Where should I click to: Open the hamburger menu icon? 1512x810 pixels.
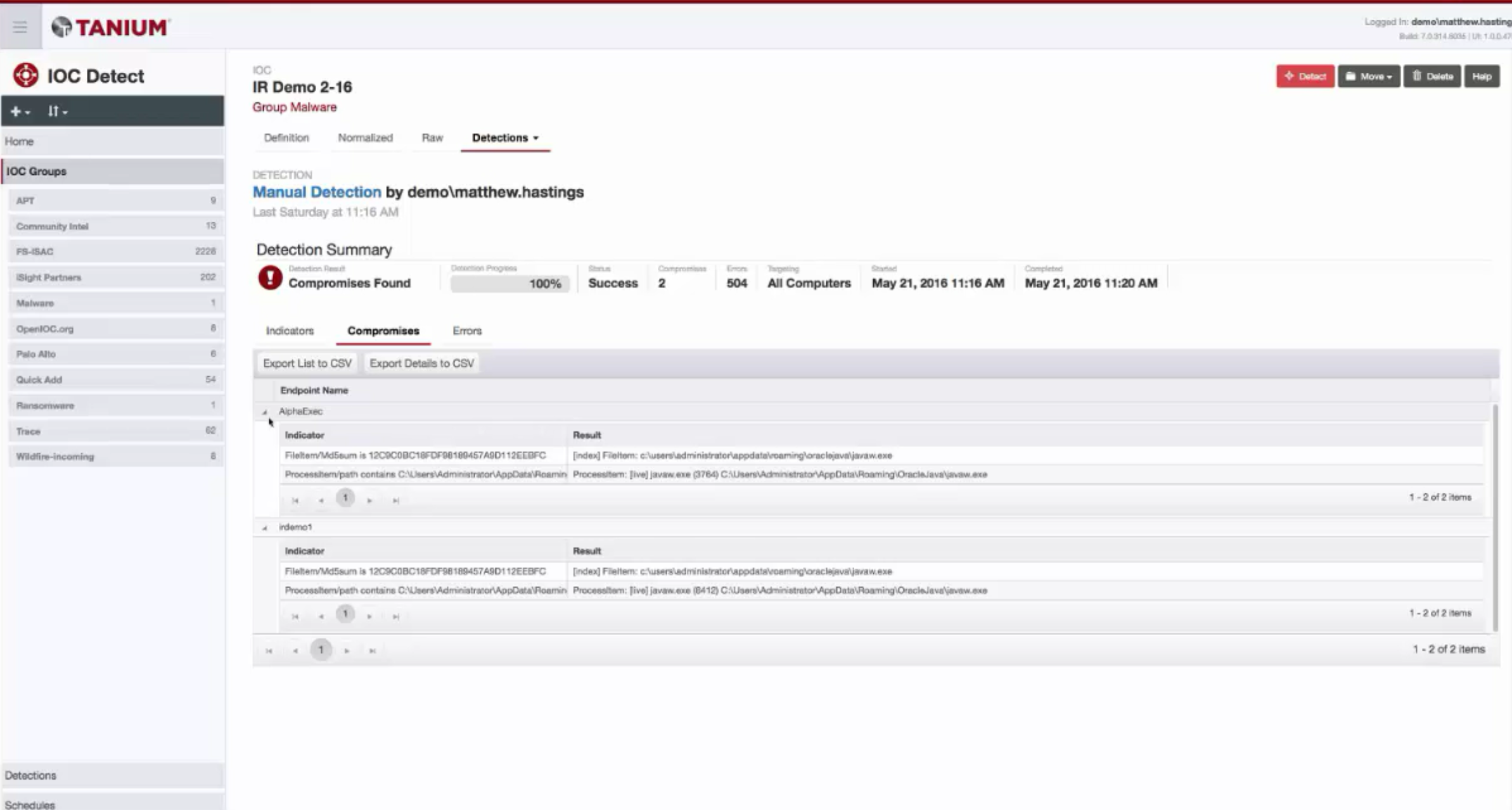[x=20, y=27]
